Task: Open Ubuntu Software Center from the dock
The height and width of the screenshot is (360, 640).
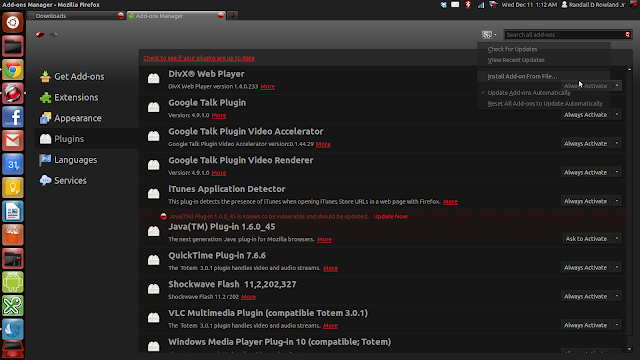Action: tap(13, 235)
